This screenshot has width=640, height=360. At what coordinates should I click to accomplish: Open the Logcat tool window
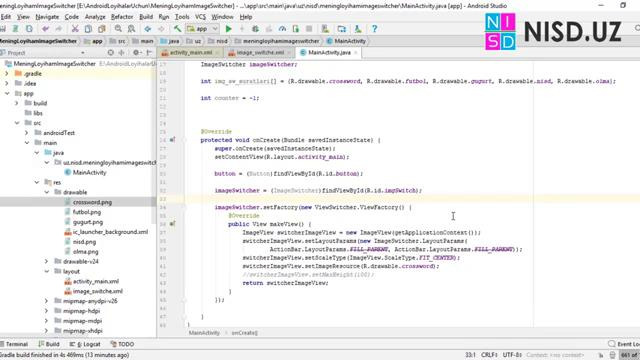85,344
